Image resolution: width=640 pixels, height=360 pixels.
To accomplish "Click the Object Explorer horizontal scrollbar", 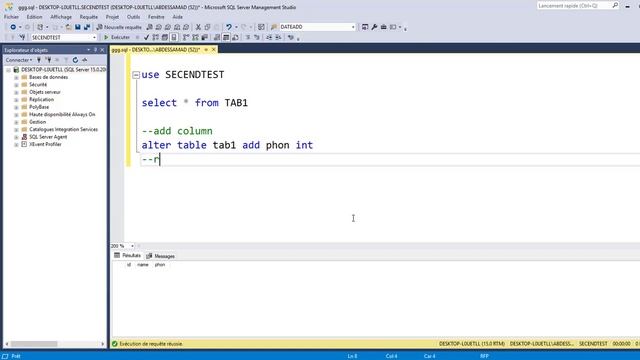I will (55, 344).
